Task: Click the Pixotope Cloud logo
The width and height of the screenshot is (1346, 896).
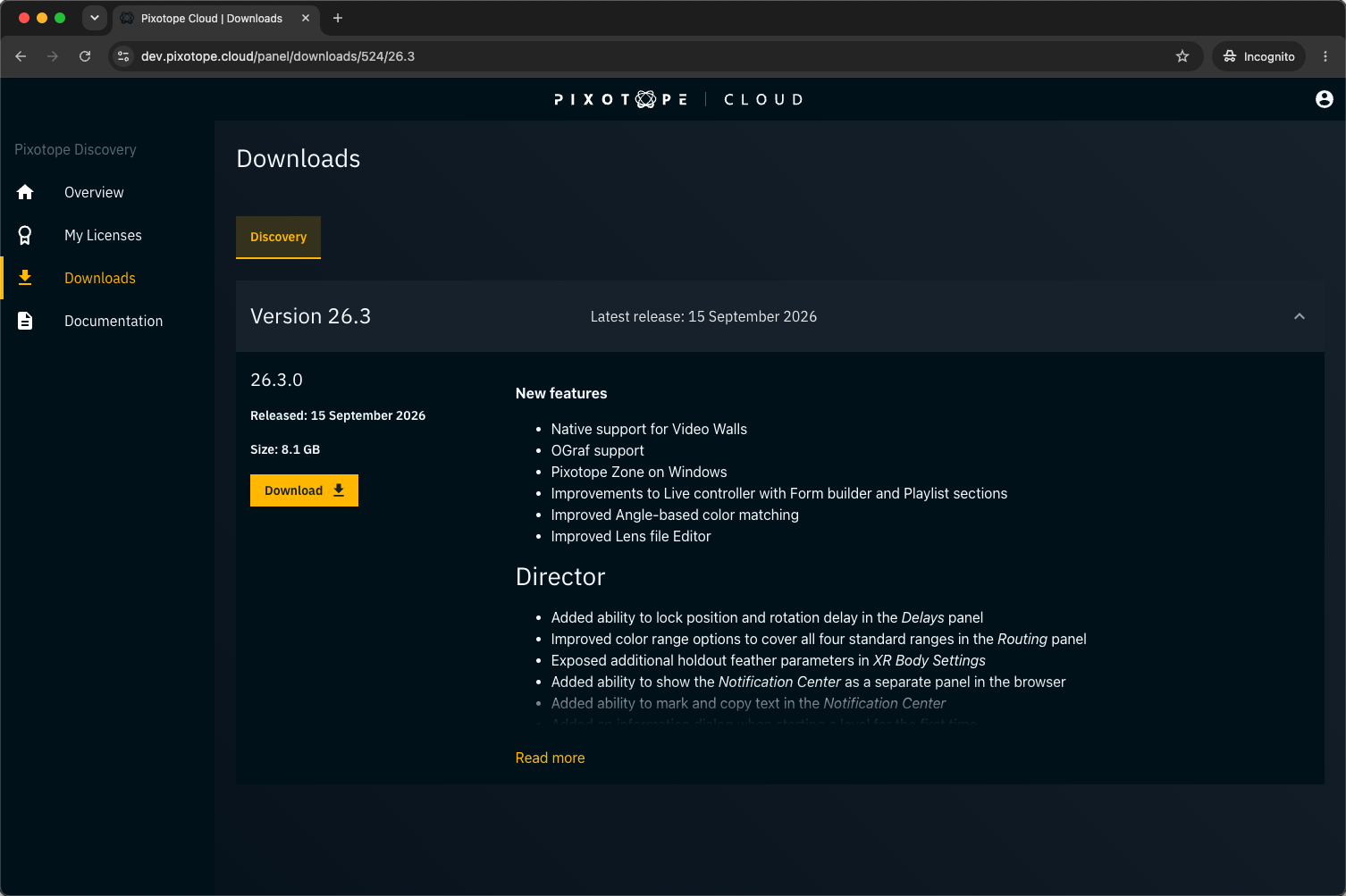Action: coord(678,99)
